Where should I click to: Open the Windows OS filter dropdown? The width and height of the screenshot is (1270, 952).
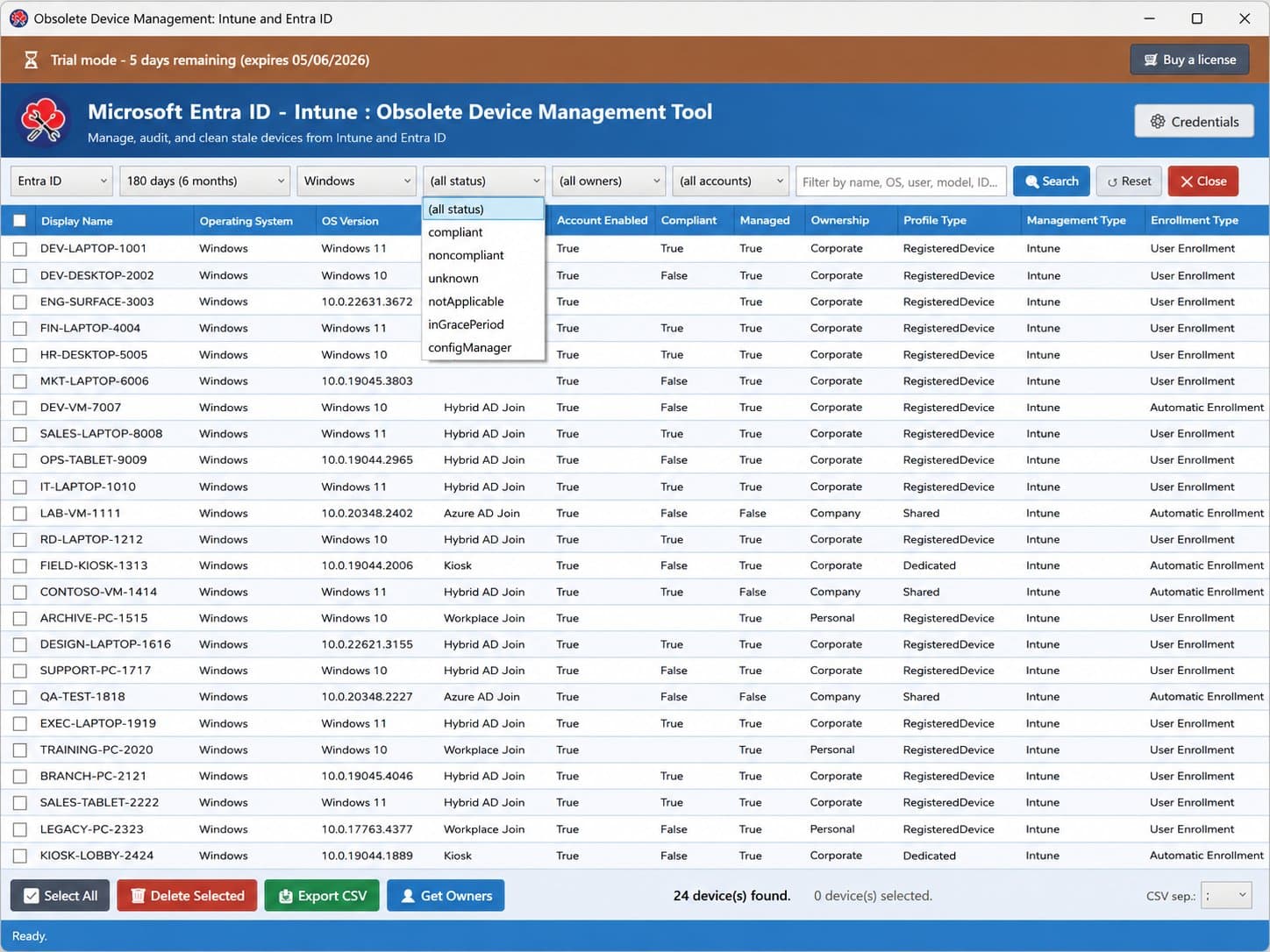(356, 181)
